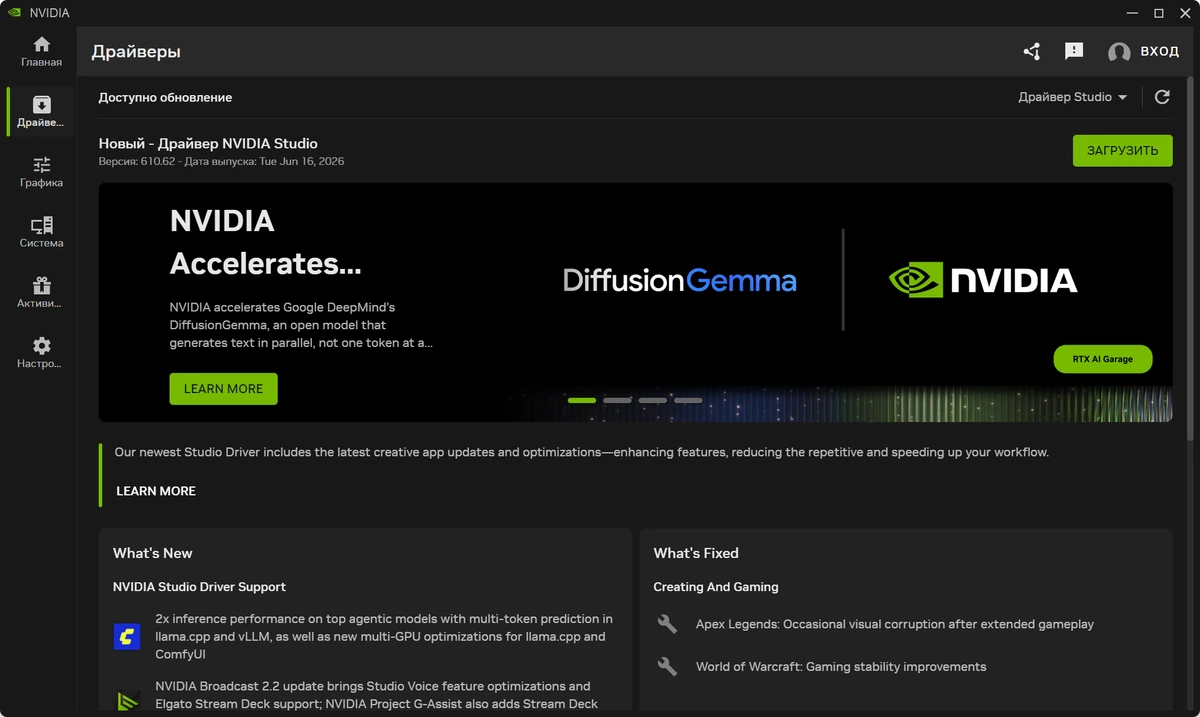Viewport: 1200px width, 717px height.
Task: Click the NVIDIA logo in banner
Action: click(x=983, y=281)
